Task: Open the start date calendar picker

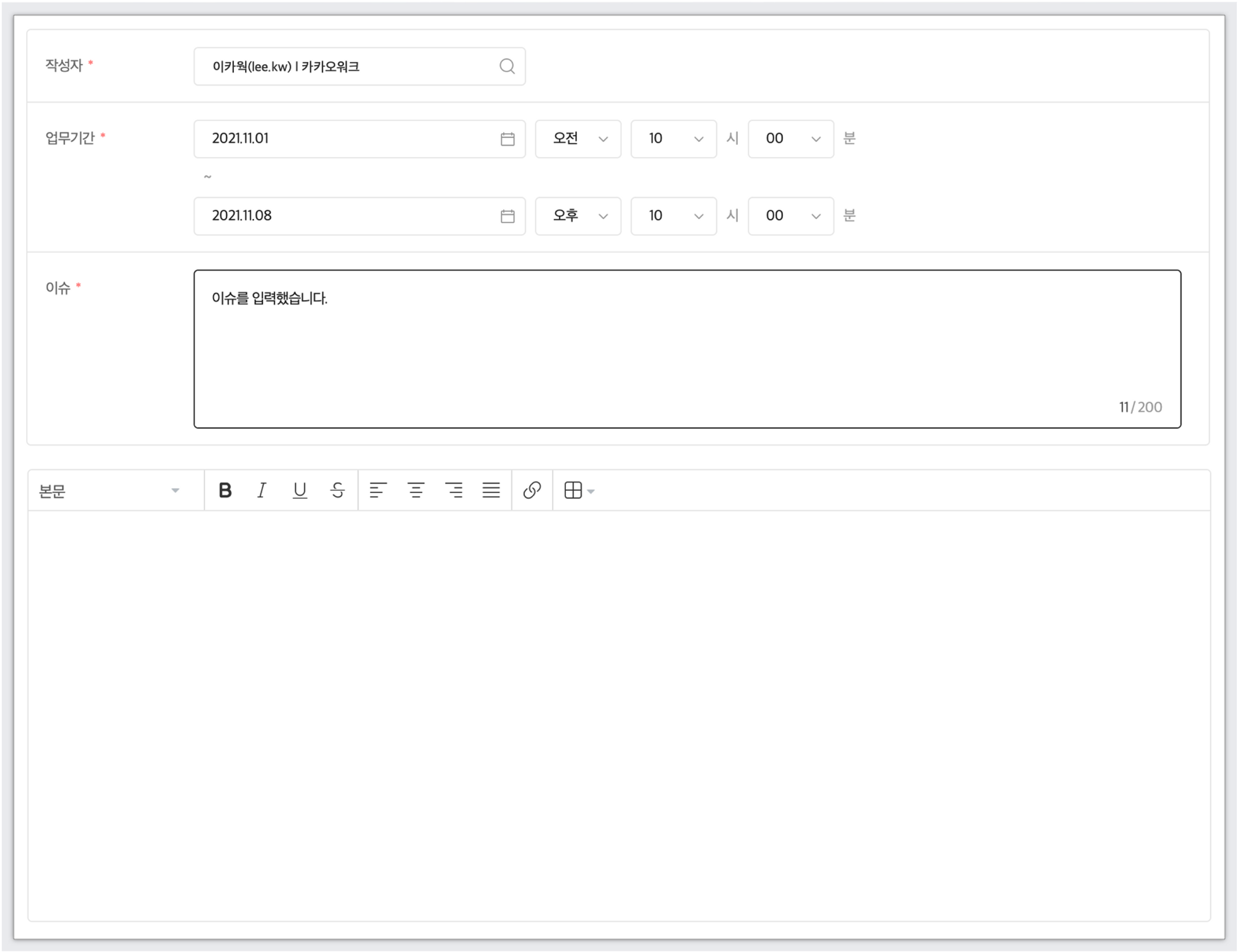Action: [x=508, y=139]
